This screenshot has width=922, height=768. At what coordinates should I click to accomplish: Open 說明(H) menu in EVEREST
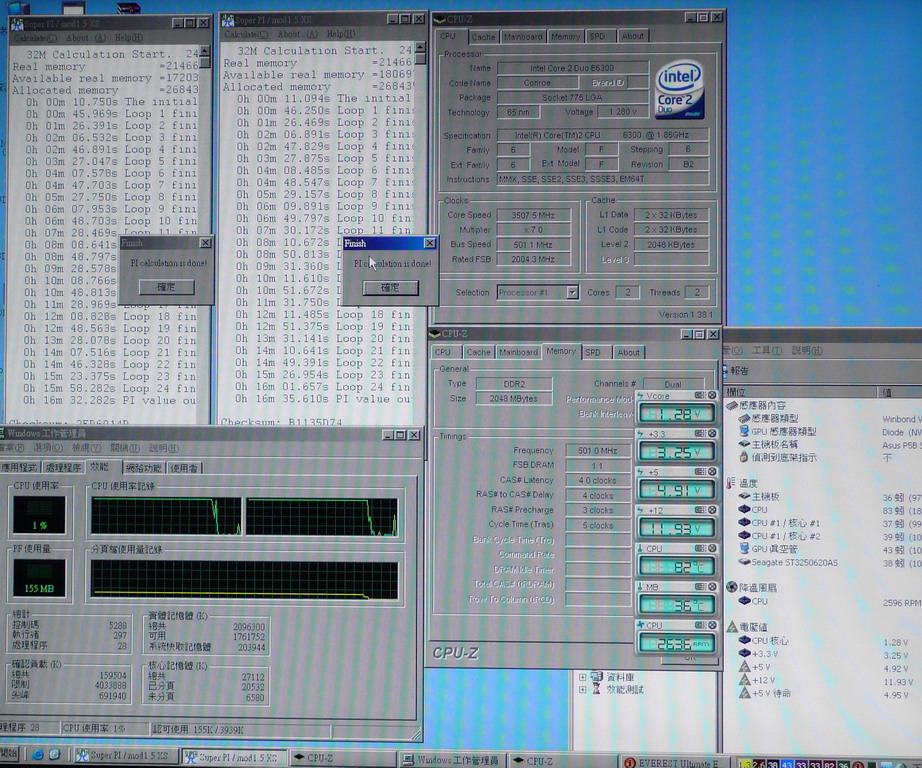point(807,350)
